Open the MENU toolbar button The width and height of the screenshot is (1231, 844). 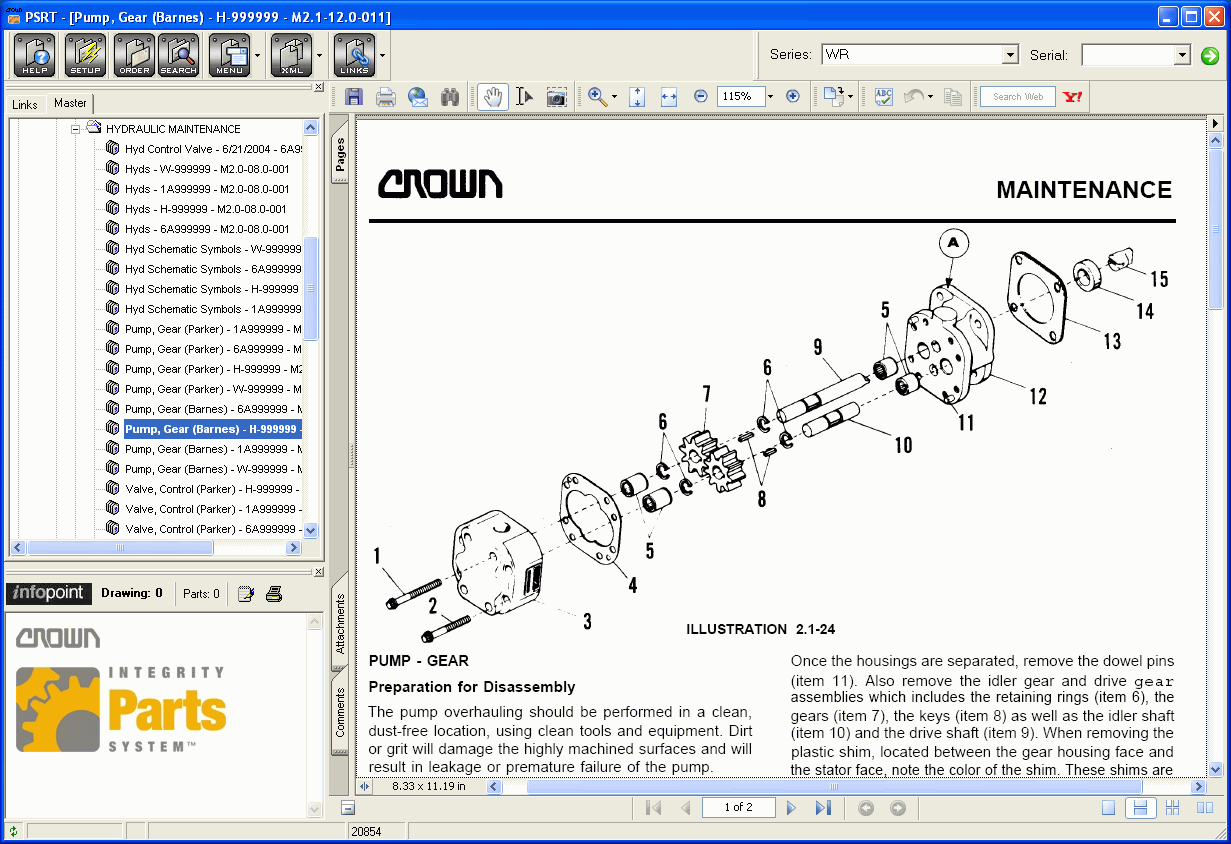(x=230, y=55)
